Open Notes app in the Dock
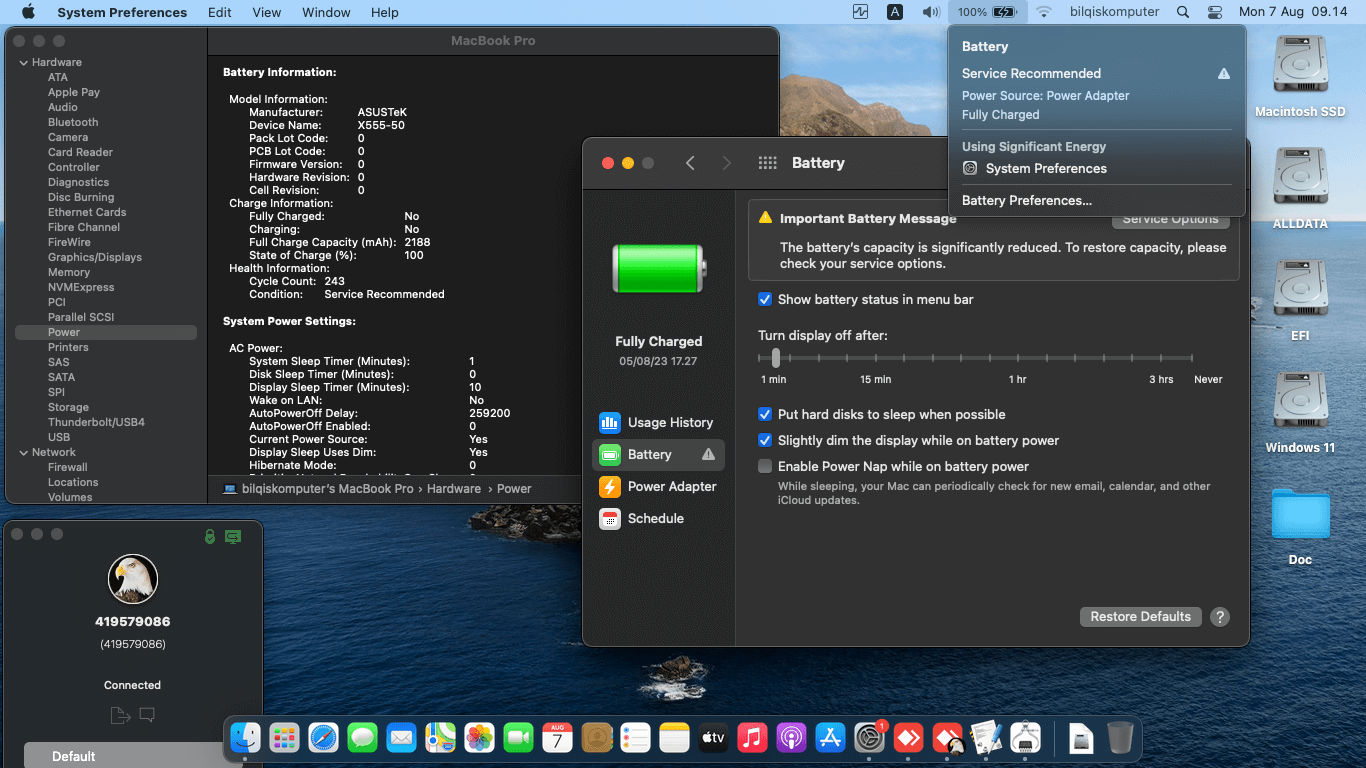Image resolution: width=1366 pixels, height=768 pixels. [675, 738]
